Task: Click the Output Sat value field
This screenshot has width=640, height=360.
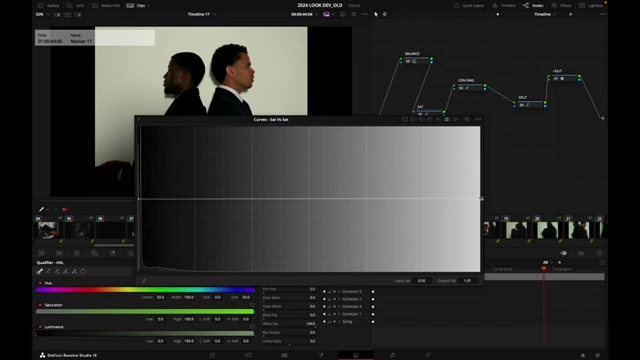Action: point(467,280)
